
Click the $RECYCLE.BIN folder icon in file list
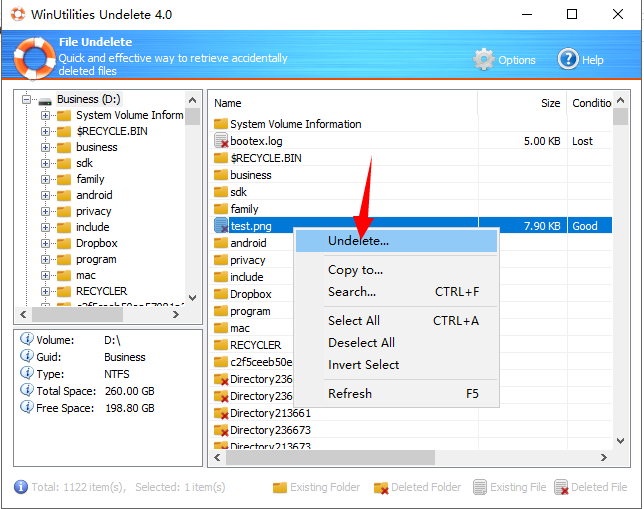221,158
